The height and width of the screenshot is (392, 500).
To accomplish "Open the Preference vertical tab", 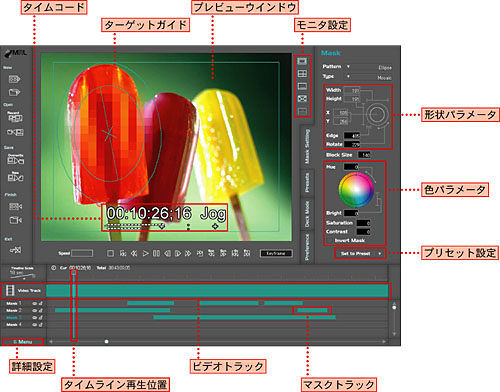I will coord(307,247).
